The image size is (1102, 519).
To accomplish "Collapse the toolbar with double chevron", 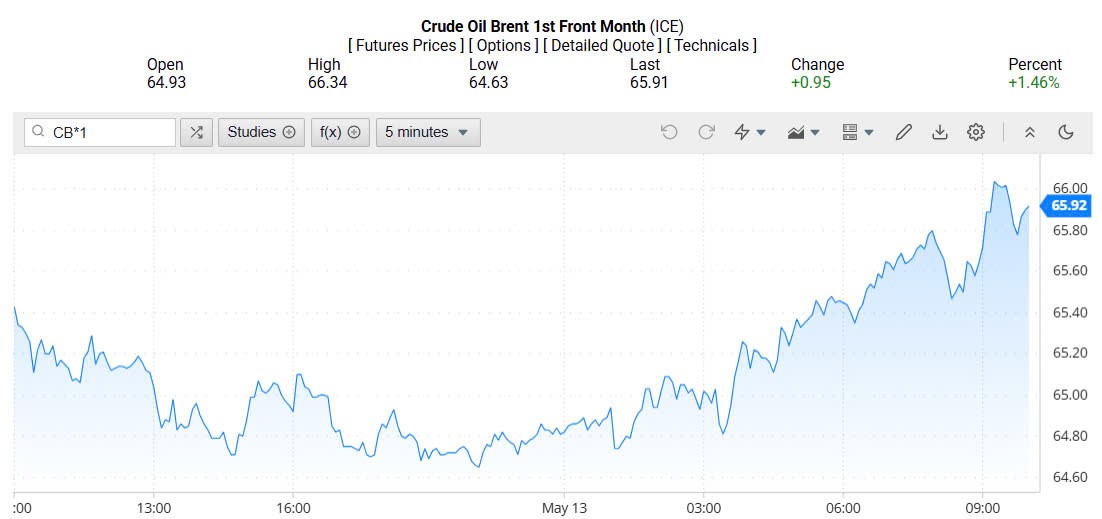I will 1030,132.
